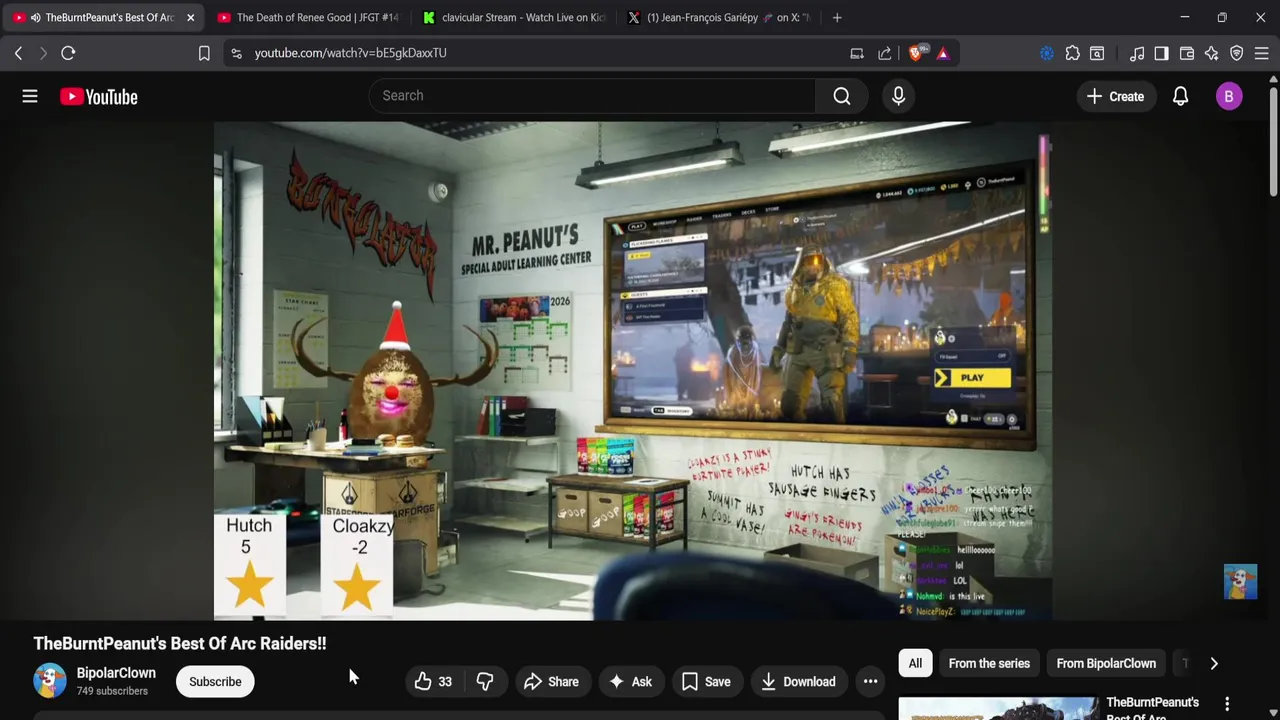Open Brave Rewards triangle icon

(x=943, y=53)
